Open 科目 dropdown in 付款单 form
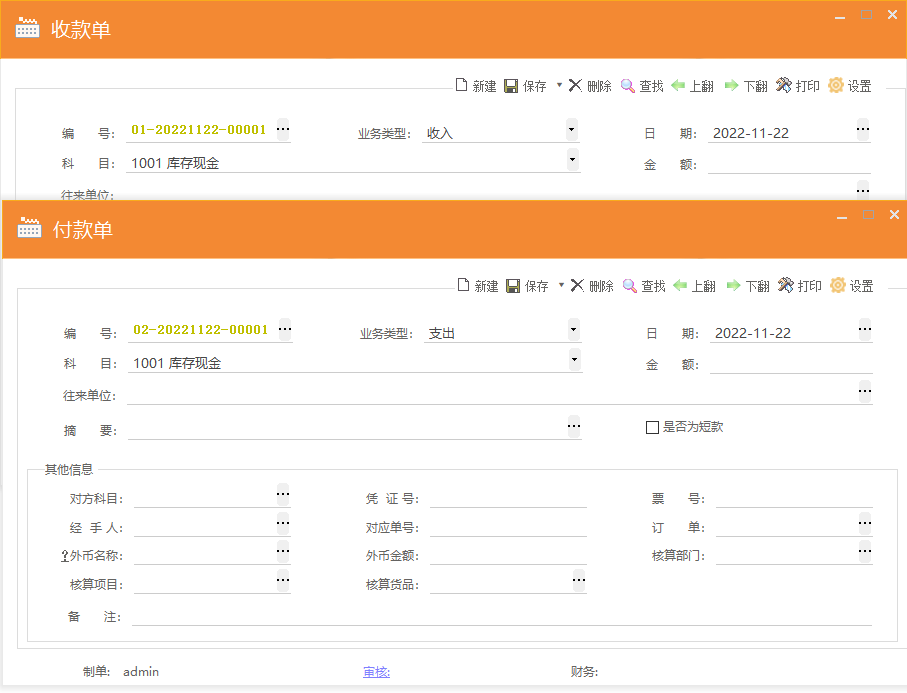Screen dimensions: 907x693 point(574,359)
